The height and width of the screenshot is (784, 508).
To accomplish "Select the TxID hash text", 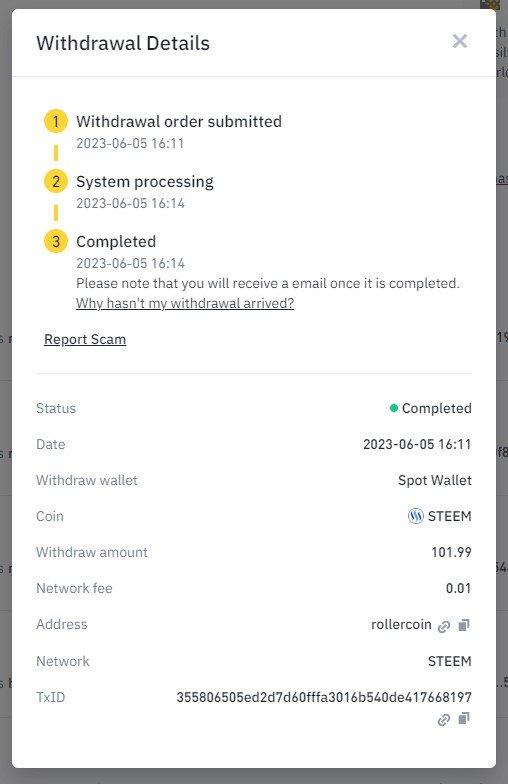I will [324, 697].
